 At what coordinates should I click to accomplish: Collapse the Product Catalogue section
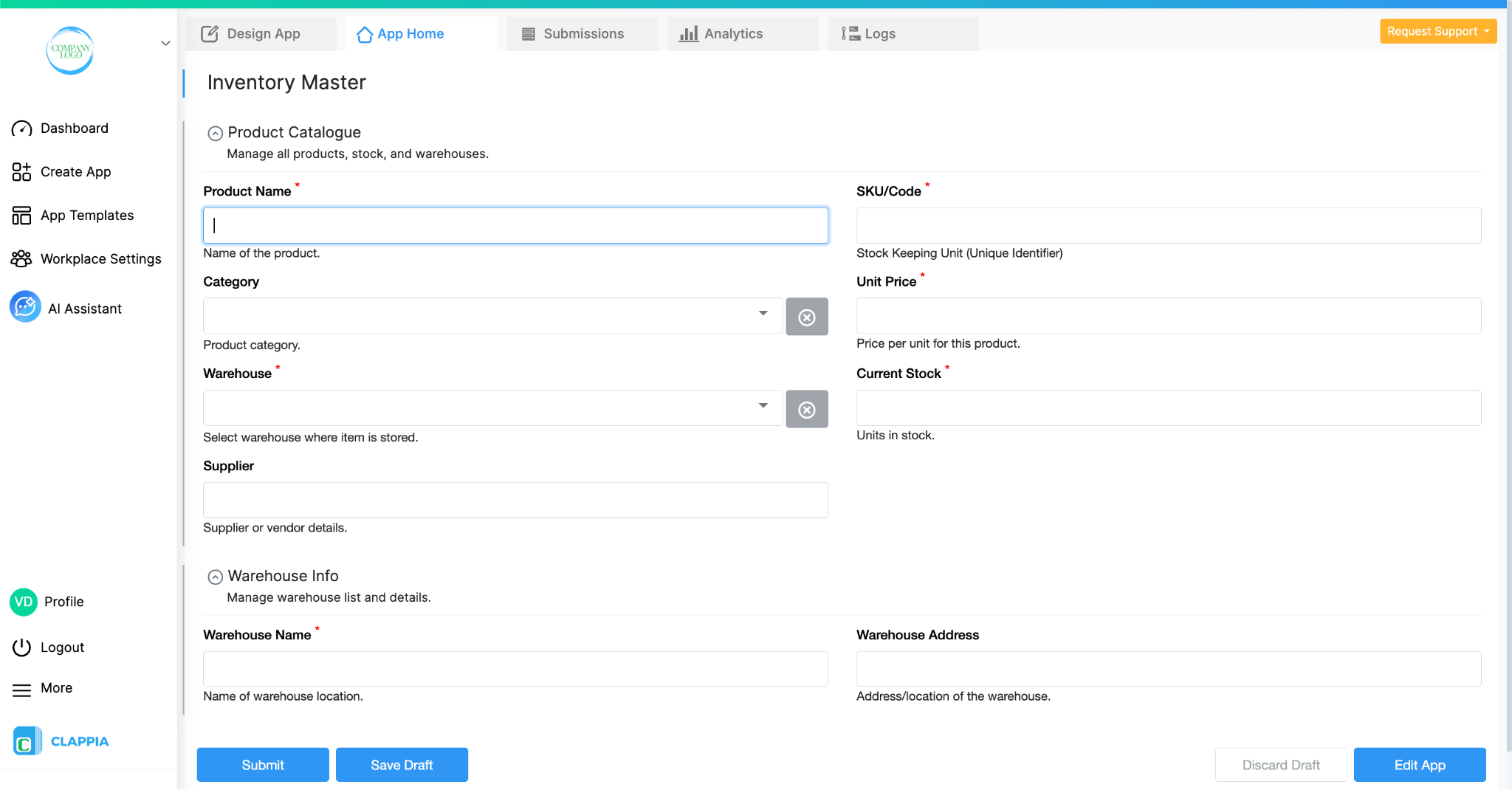215,133
